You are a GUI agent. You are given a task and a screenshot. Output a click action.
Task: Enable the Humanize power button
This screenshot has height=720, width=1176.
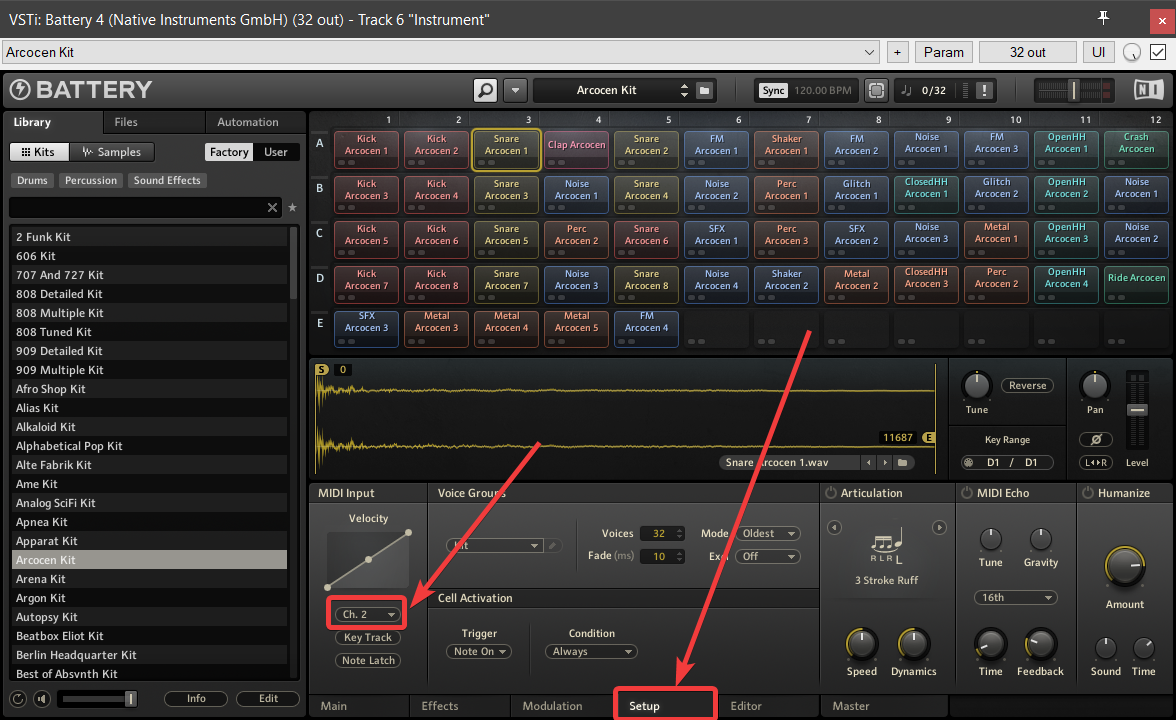(1088, 493)
